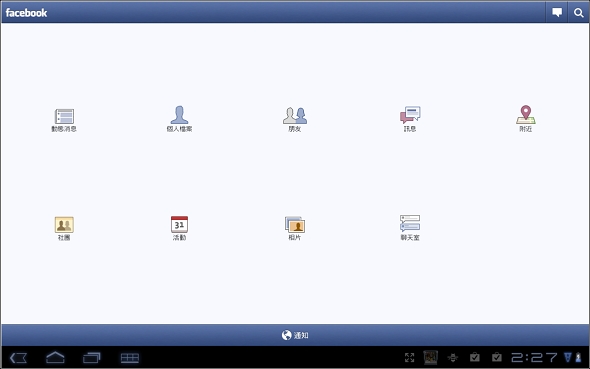Click the fullscreen expand arrows icon
Screen dimensions: 590x369
409,357
